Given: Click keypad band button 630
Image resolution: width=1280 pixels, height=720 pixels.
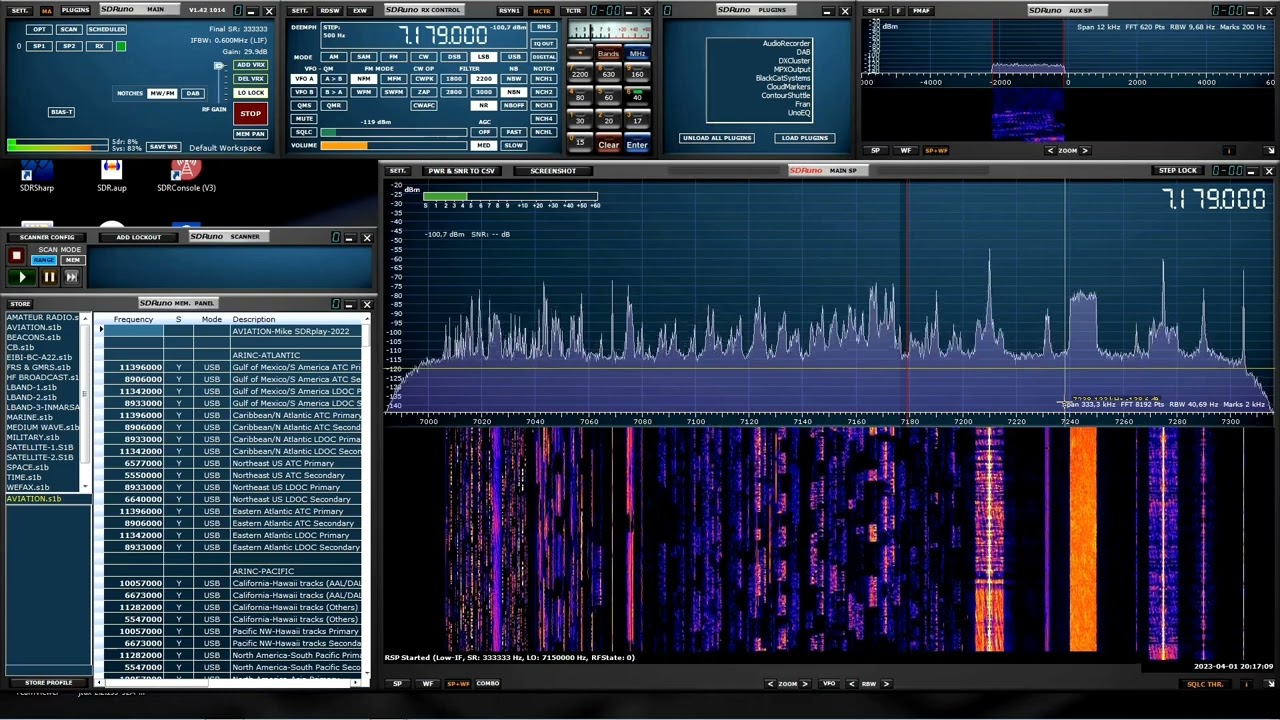Looking at the screenshot, I should (x=608, y=74).
